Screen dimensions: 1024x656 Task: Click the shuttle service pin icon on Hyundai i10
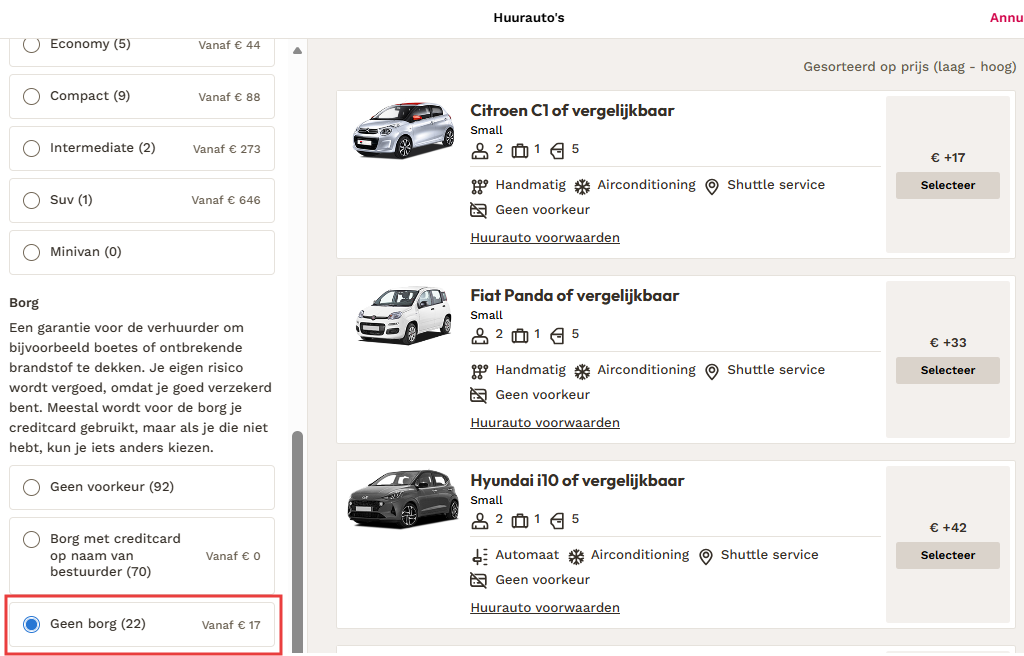pyautogui.click(x=705, y=557)
